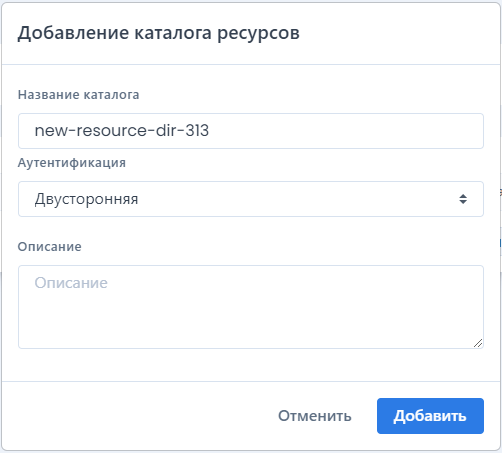Open the Двусторонняя authentication dropdown

251,199
